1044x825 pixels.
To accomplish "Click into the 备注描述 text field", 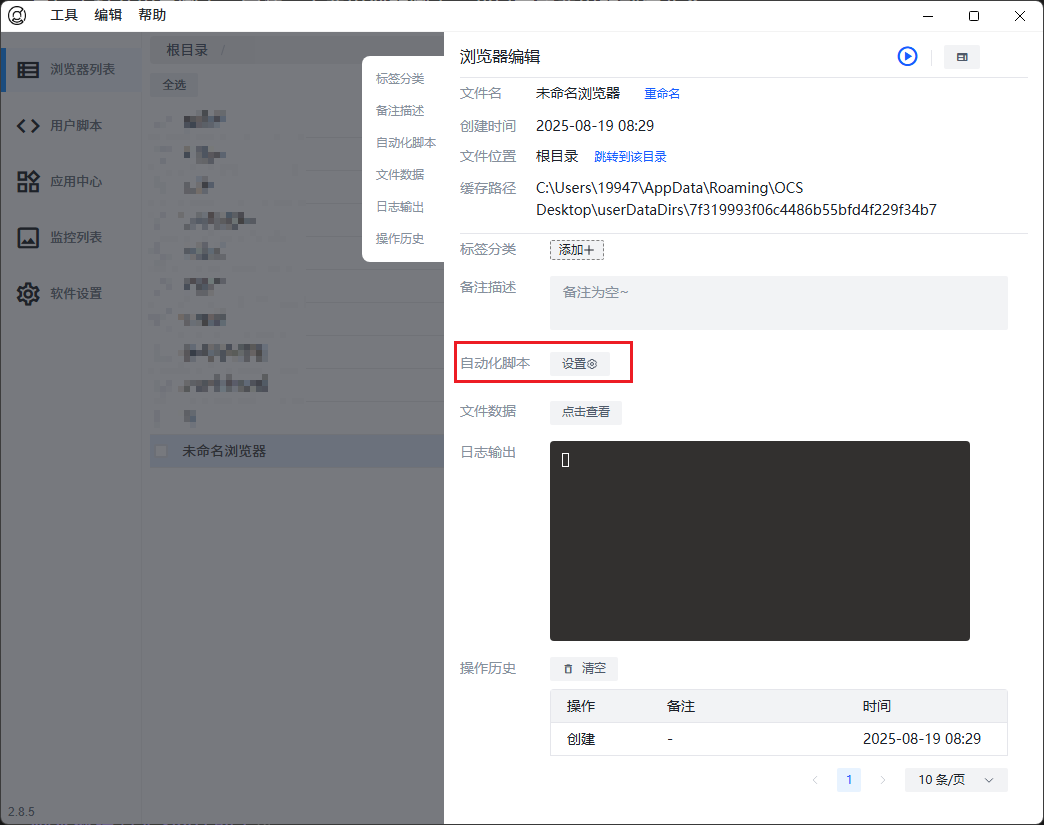I will 778,303.
